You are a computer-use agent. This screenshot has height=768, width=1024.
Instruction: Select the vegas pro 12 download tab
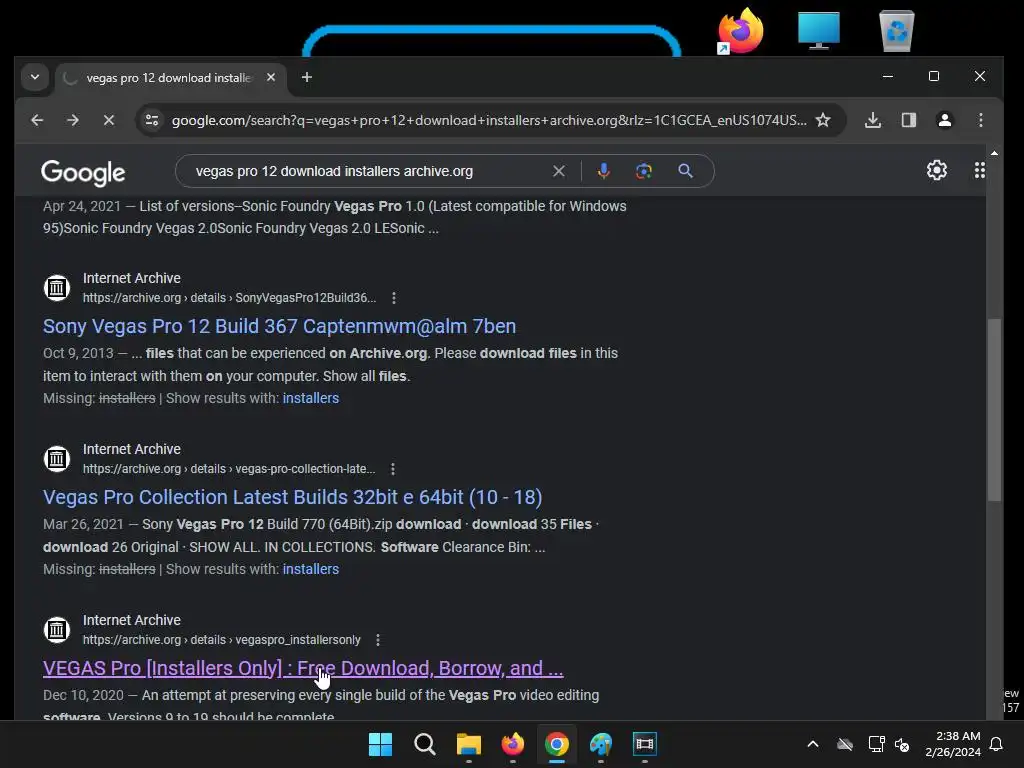[x=168, y=78]
